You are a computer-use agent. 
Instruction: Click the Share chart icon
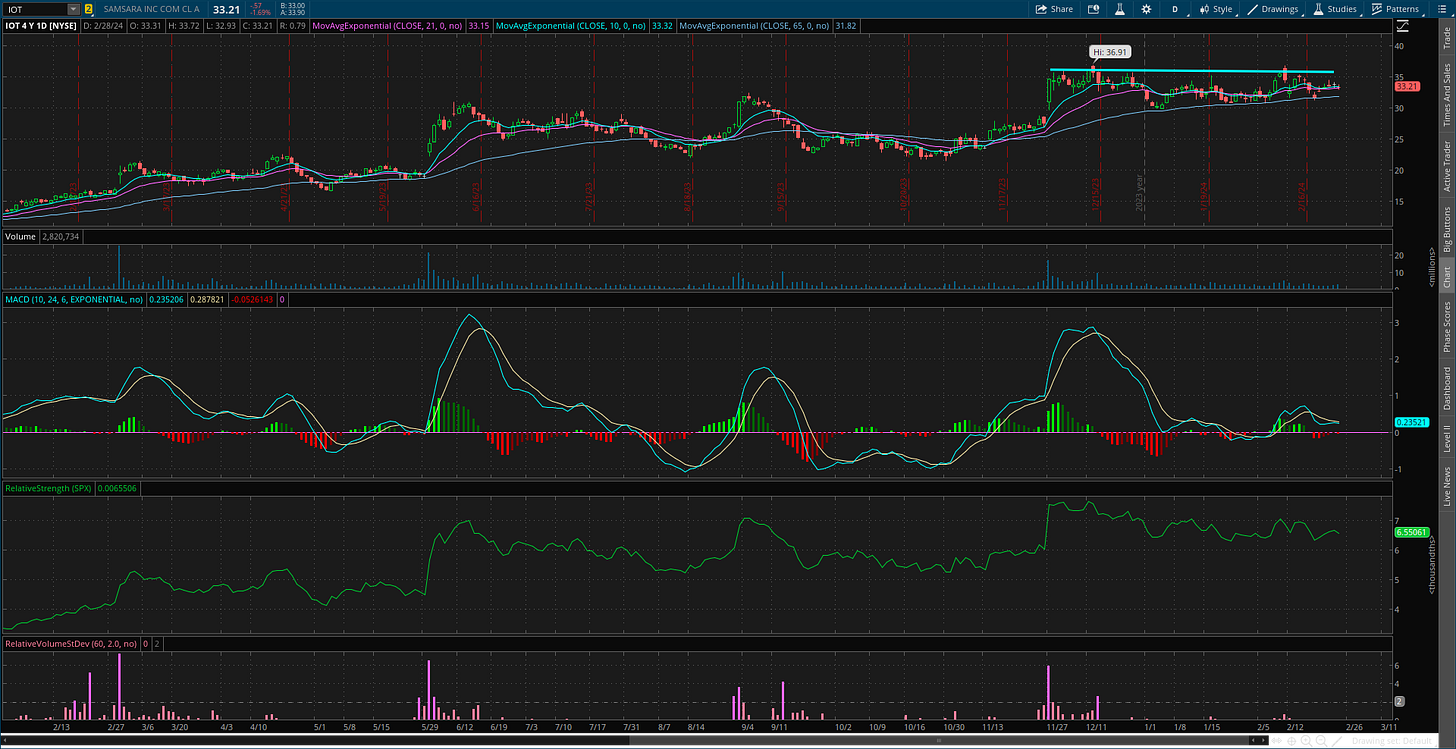pos(1055,9)
